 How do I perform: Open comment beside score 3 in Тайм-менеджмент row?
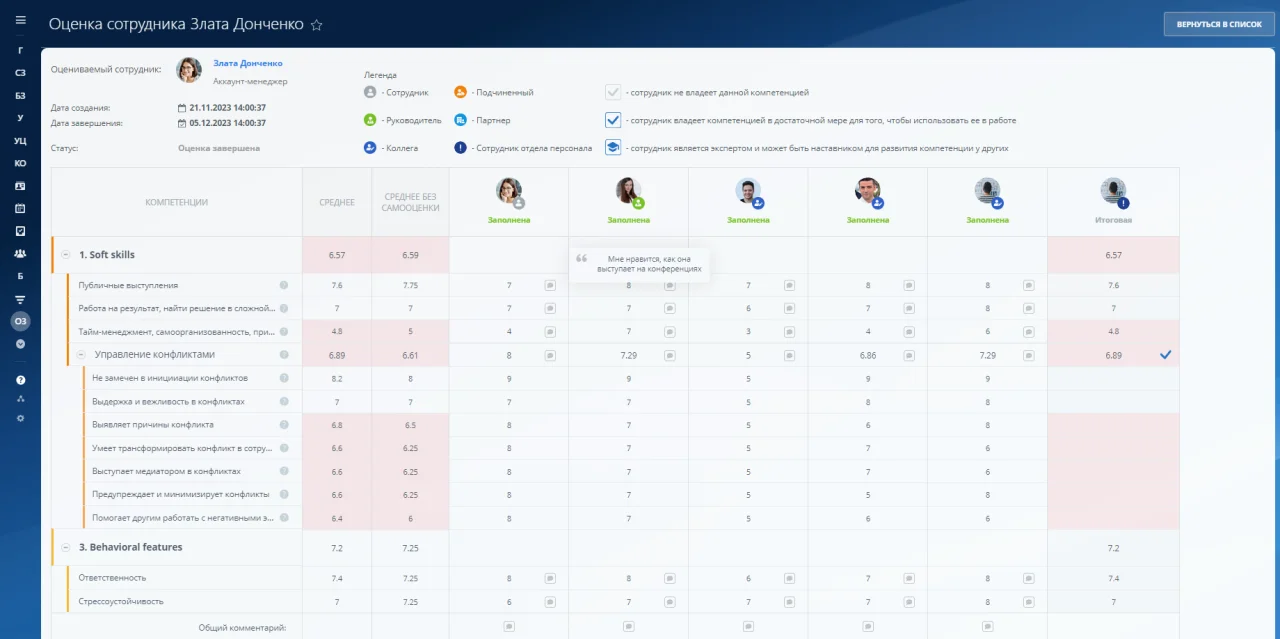tap(789, 331)
